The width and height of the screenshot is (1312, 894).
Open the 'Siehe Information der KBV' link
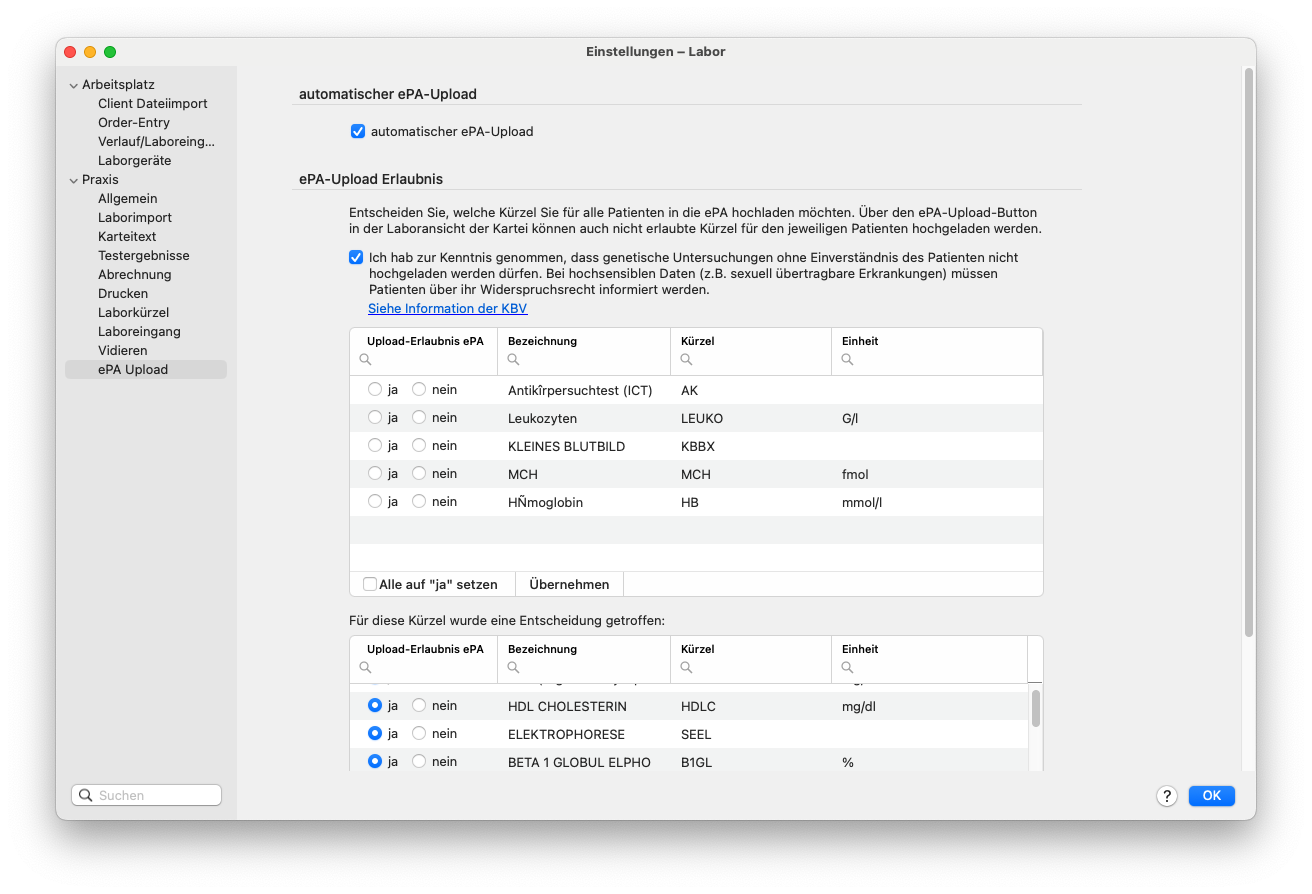(x=447, y=308)
